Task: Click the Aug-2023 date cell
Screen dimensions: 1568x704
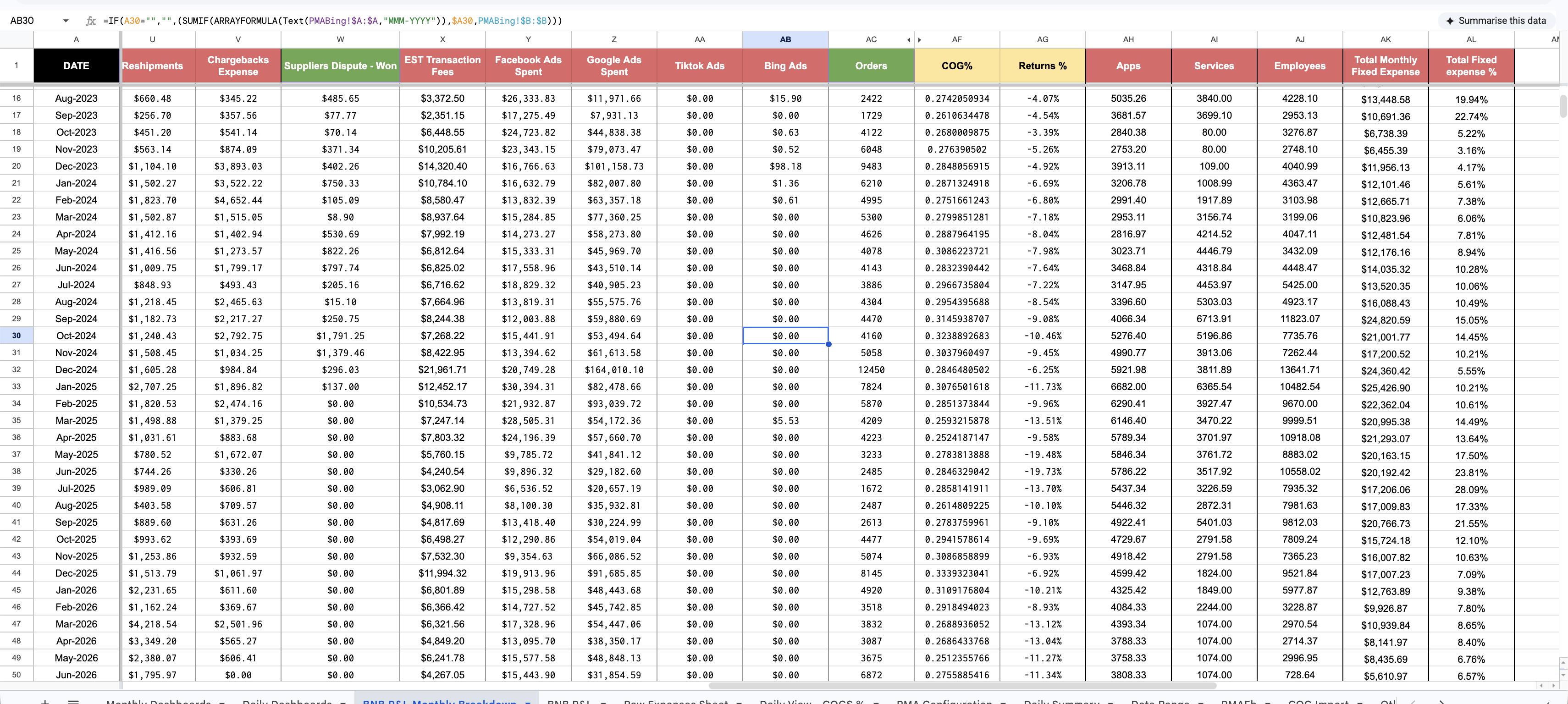Action: coord(76,99)
